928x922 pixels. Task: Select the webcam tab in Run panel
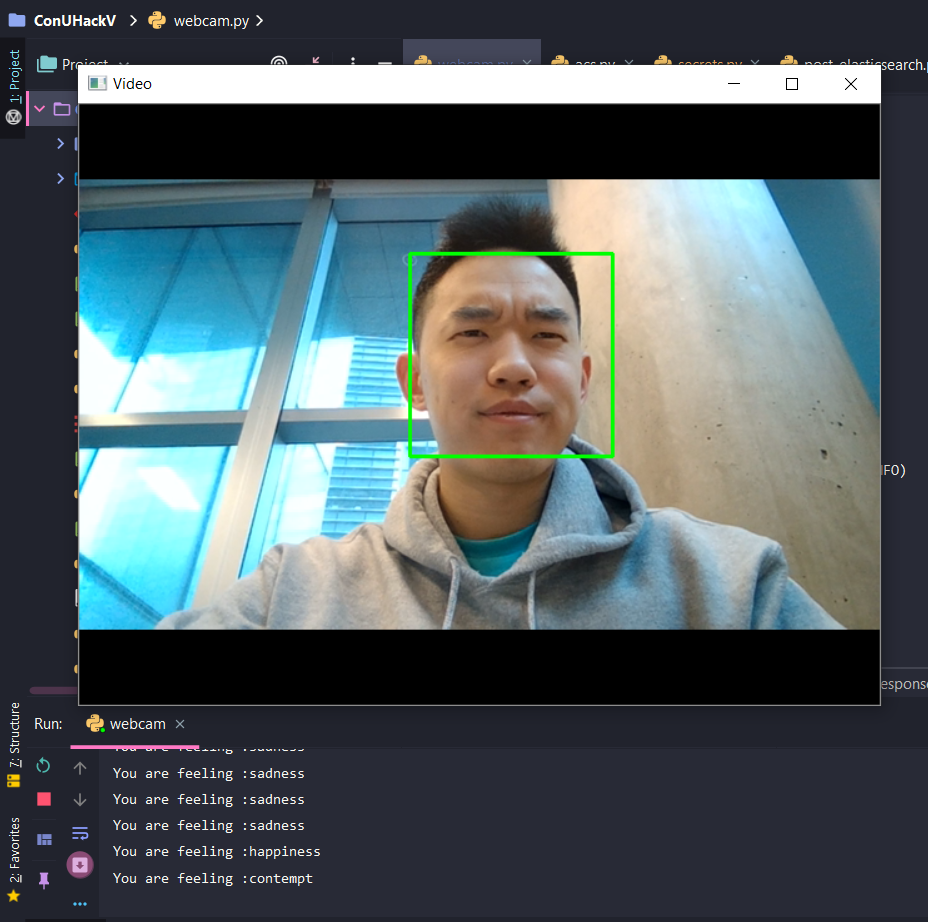127,724
